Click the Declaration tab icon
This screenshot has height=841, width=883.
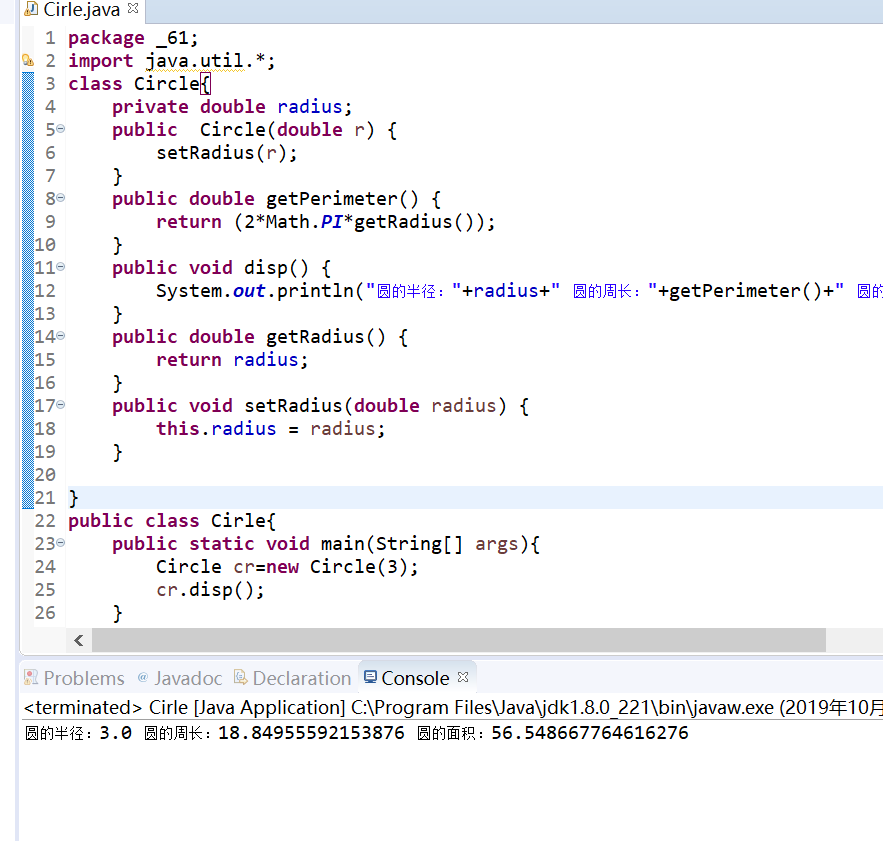click(240, 677)
